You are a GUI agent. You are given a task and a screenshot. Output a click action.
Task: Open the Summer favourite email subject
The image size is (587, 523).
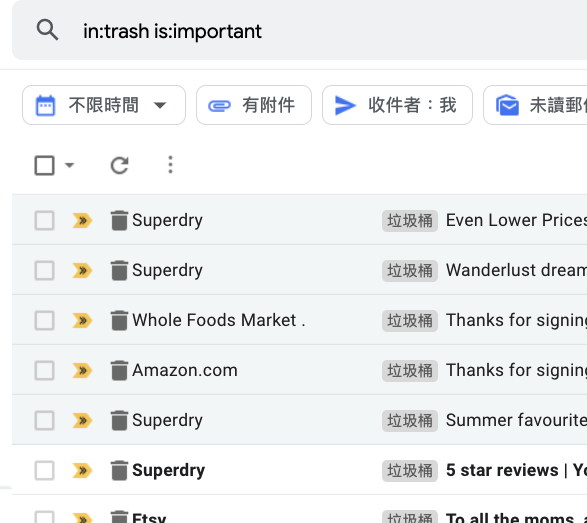point(516,420)
